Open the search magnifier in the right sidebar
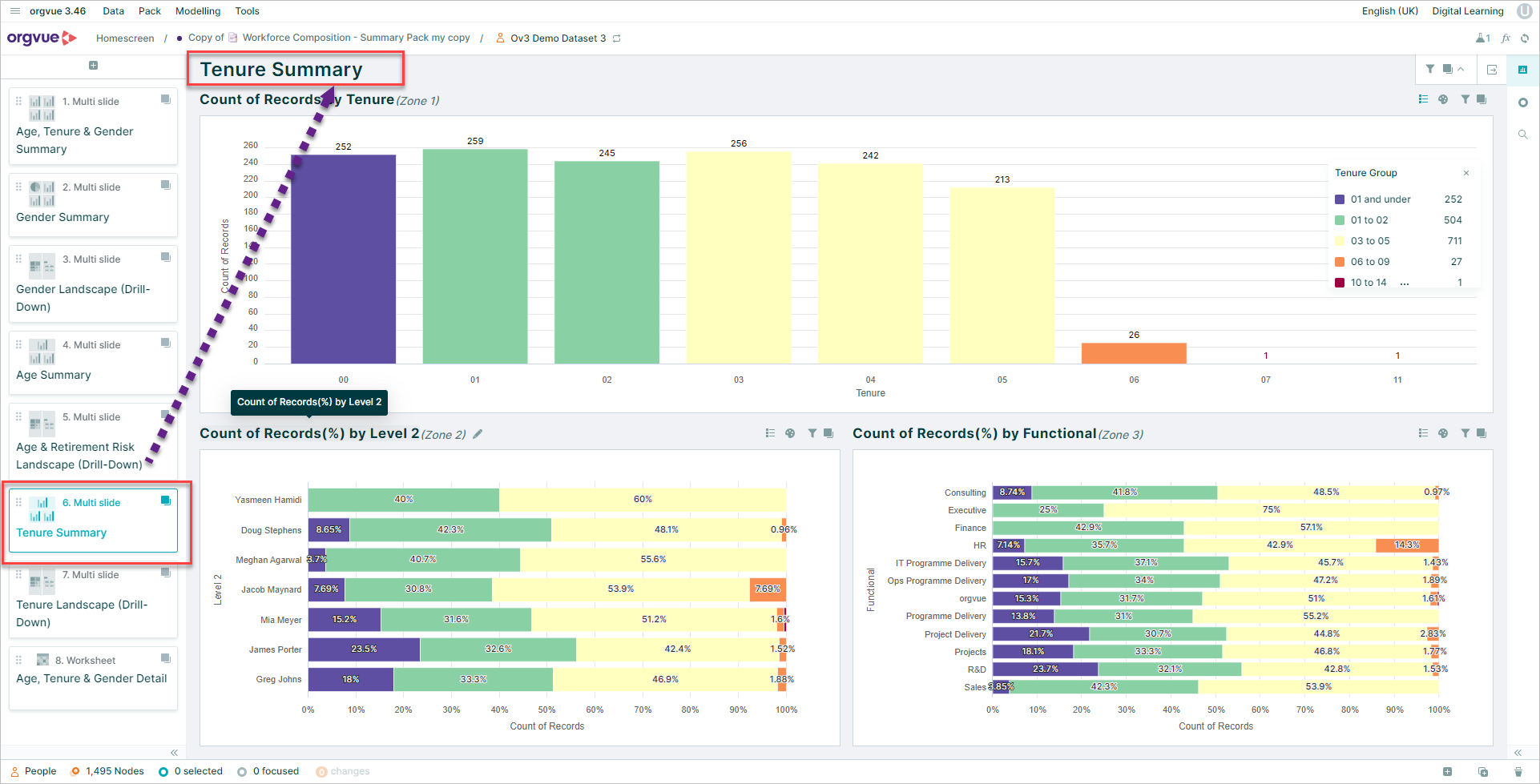 [x=1523, y=135]
